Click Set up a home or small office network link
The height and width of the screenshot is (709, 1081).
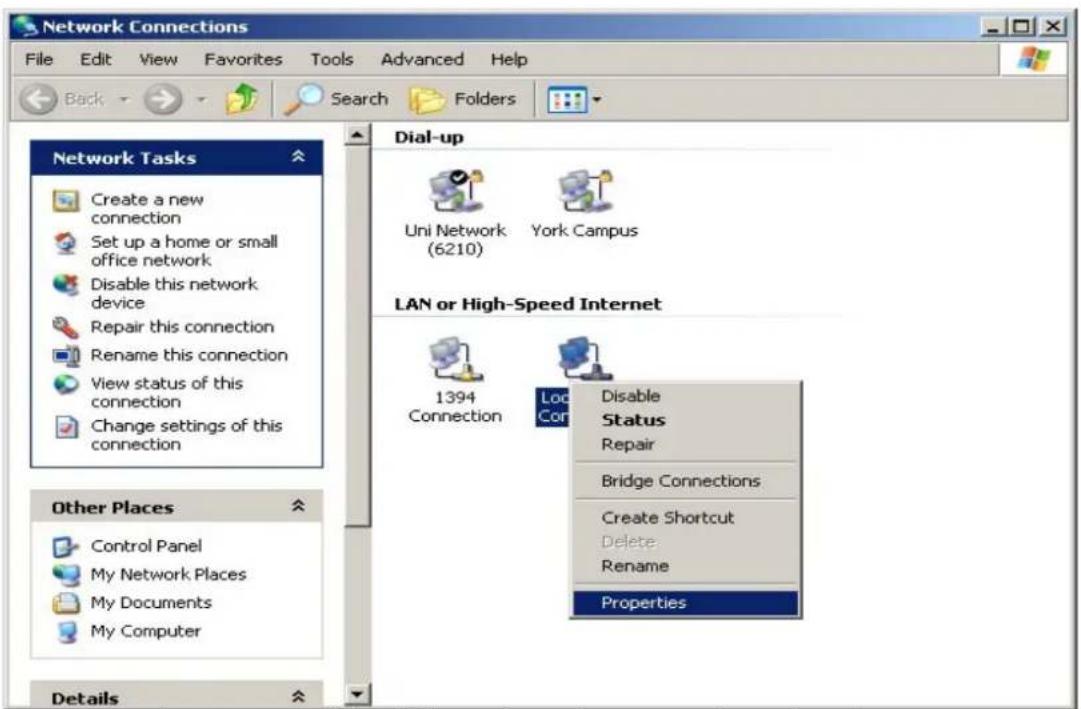(184, 251)
